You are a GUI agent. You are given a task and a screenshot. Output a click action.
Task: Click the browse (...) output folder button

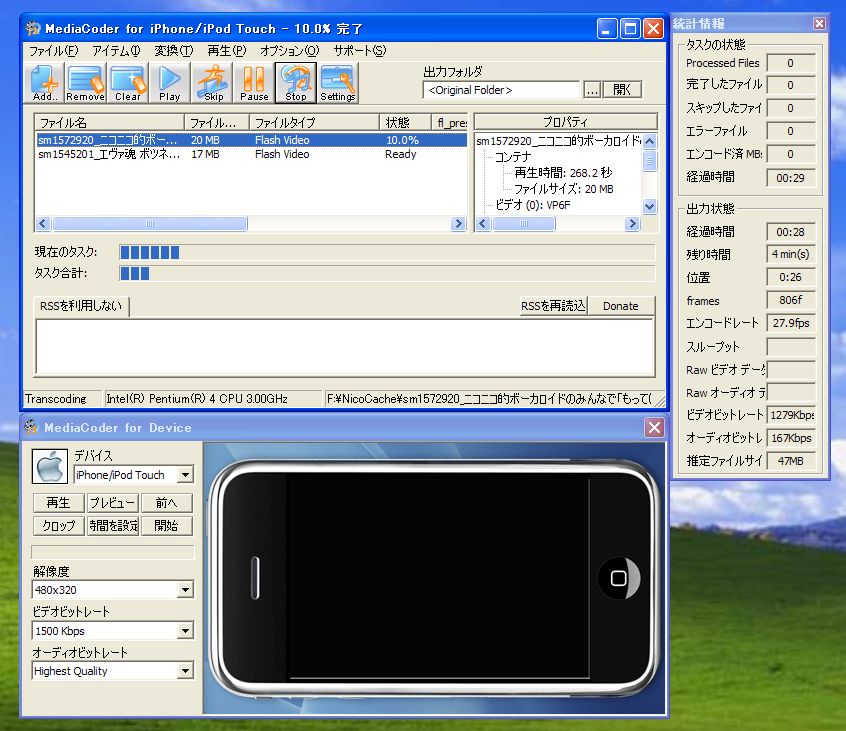click(592, 90)
